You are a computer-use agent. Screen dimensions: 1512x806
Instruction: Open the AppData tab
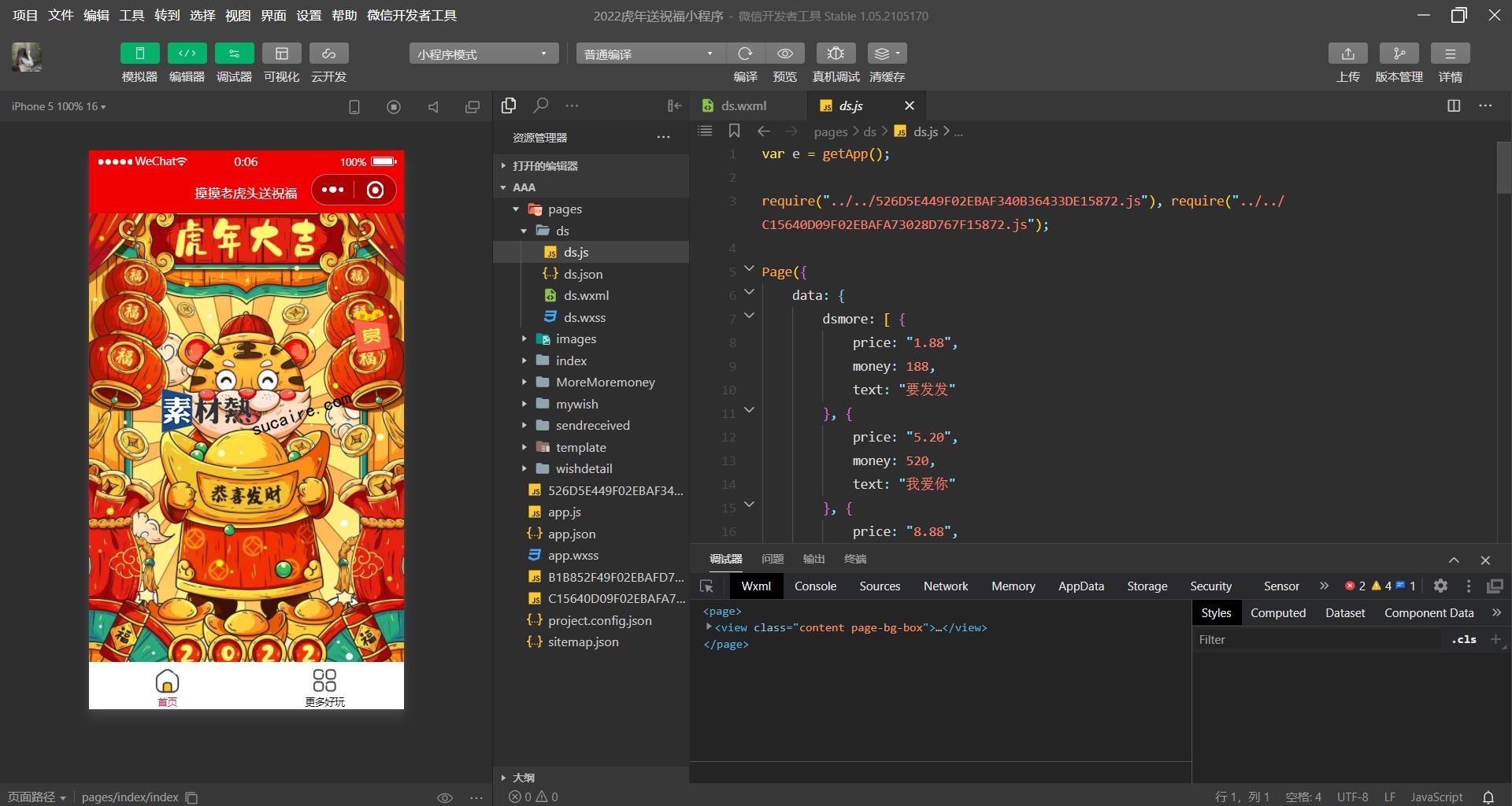[x=1080, y=586]
